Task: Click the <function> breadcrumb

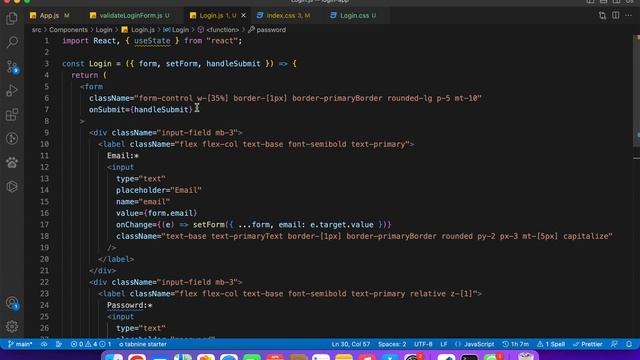Action: tap(218, 30)
